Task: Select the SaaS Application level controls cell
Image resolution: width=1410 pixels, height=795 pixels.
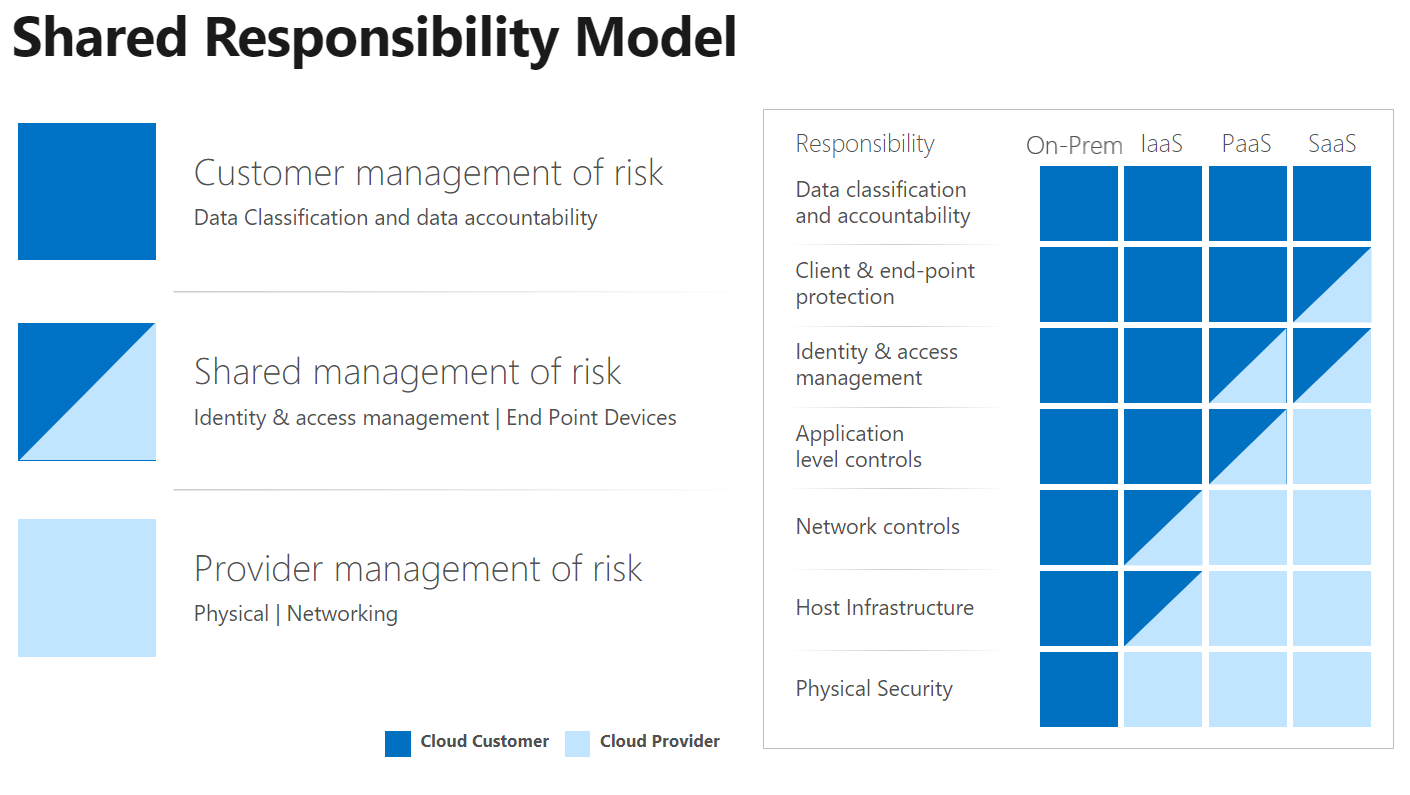Action: point(1331,447)
